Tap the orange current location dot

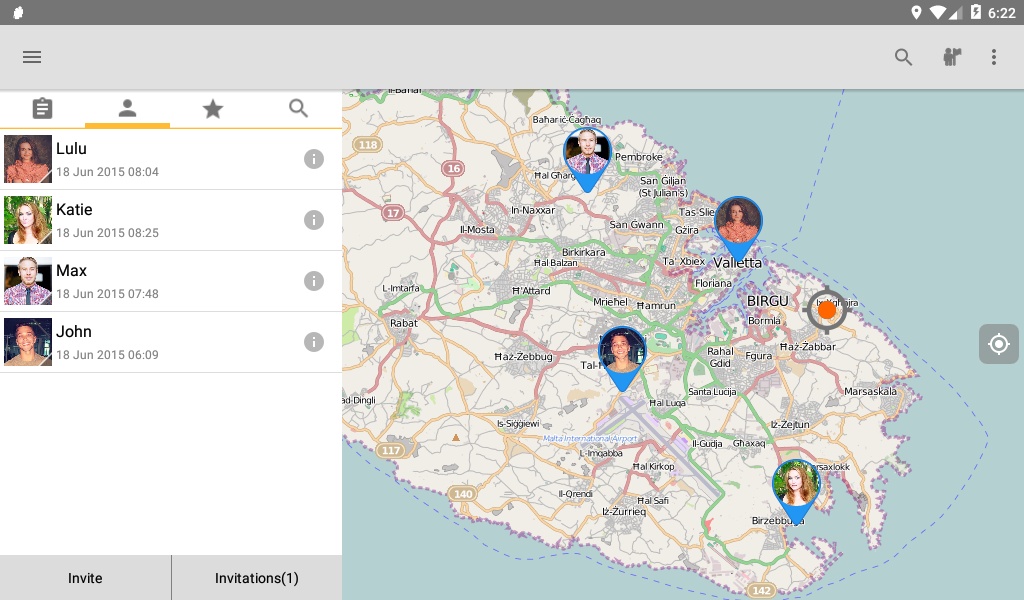point(827,309)
